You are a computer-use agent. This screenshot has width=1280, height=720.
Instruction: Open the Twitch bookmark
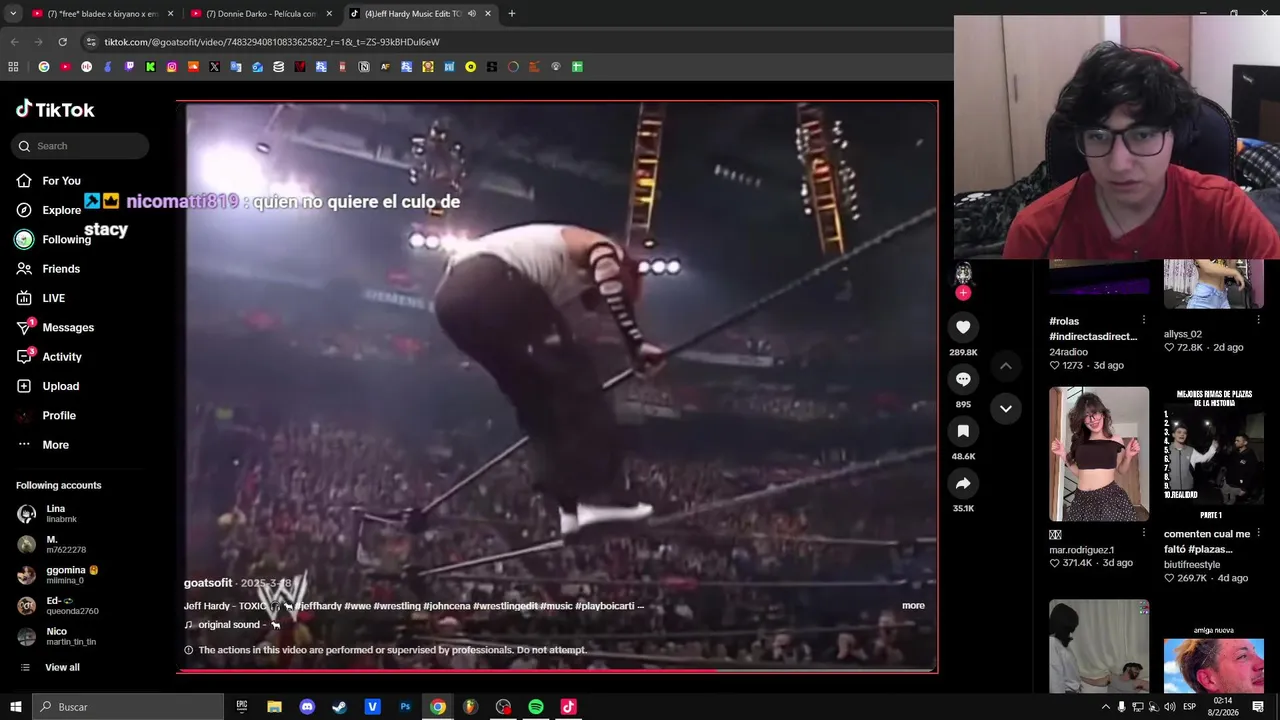tap(129, 67)
